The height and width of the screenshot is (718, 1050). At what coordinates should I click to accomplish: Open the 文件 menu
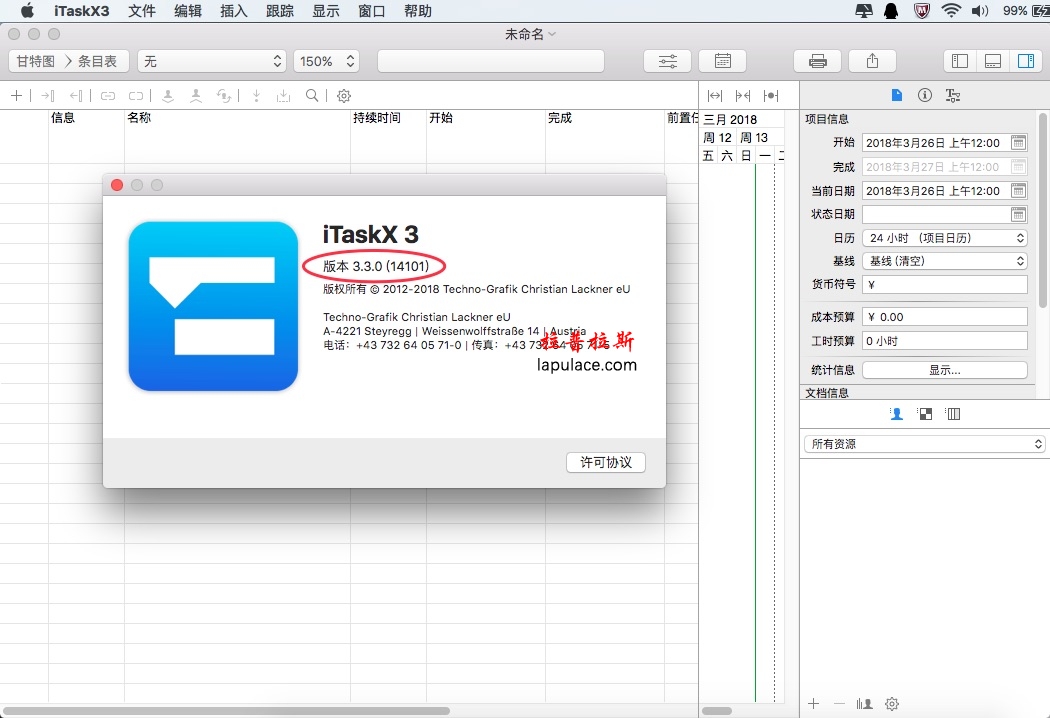tap(142, 11)
